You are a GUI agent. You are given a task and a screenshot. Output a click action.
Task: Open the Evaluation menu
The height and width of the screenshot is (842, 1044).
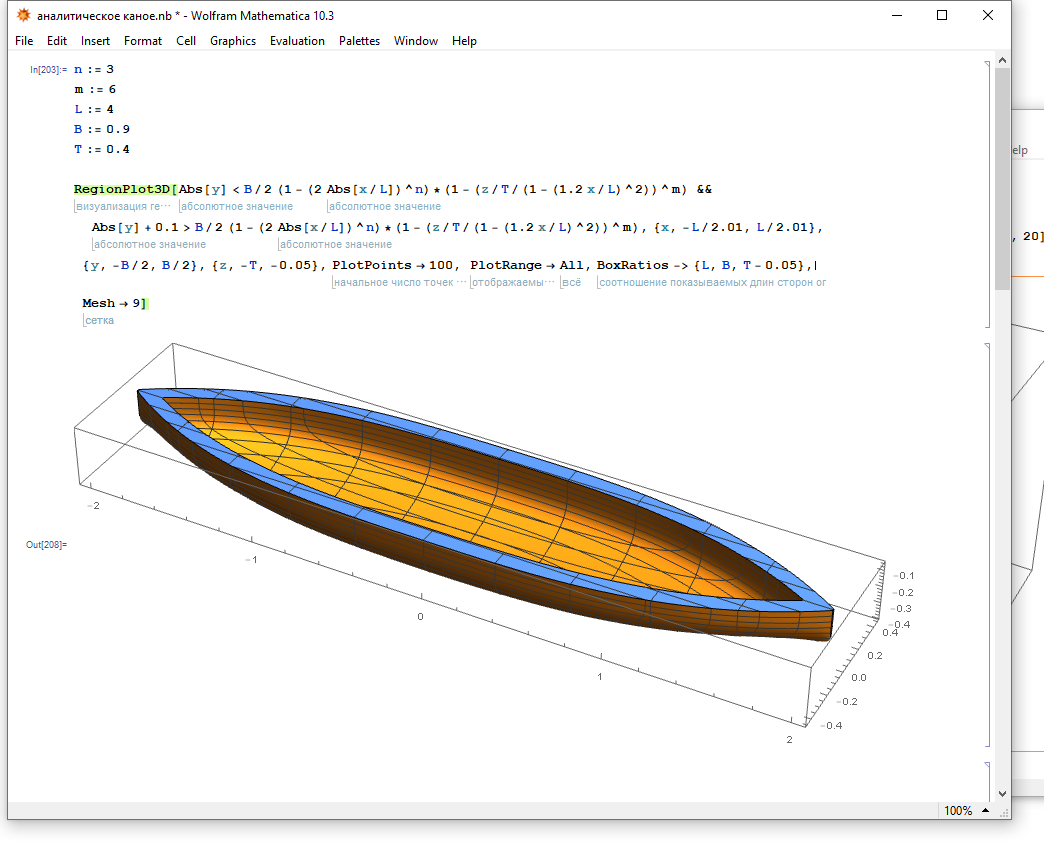click(x=297, y=41)
